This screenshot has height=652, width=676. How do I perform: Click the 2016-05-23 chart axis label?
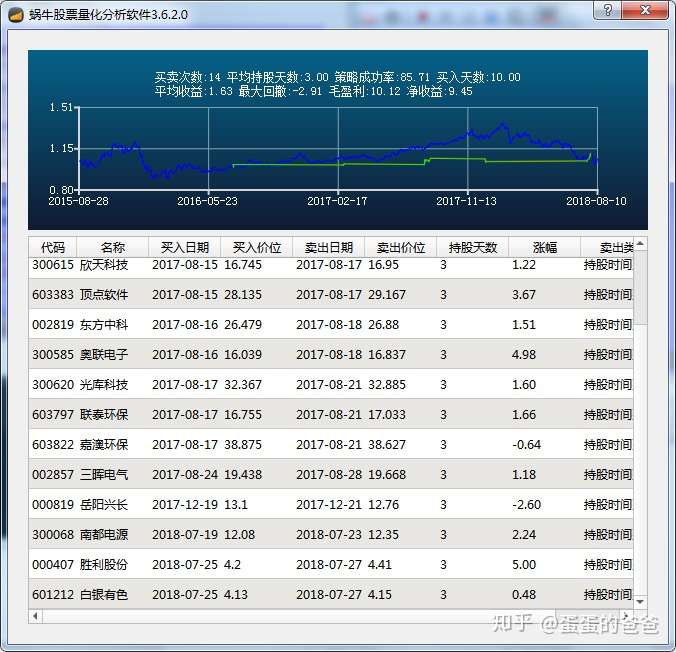pyautogui.click(x=207, y=201)
